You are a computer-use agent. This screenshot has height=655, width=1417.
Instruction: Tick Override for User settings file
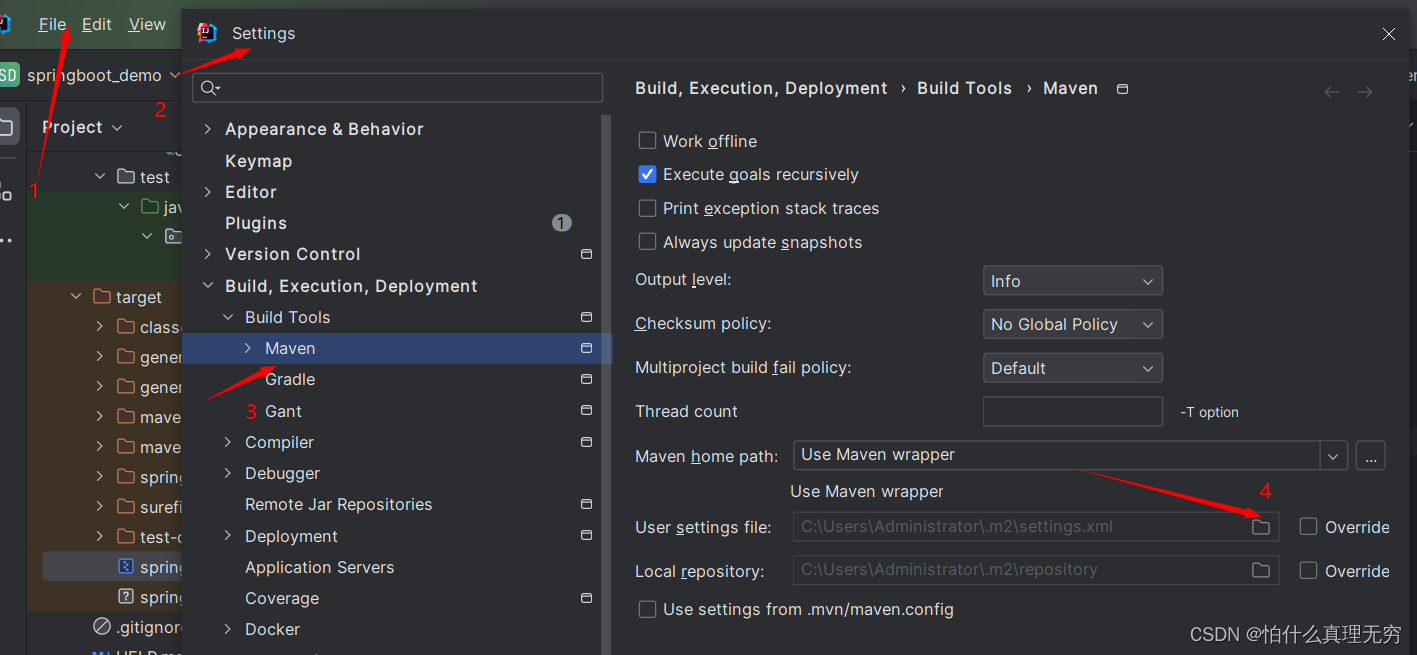[1308, 527]
